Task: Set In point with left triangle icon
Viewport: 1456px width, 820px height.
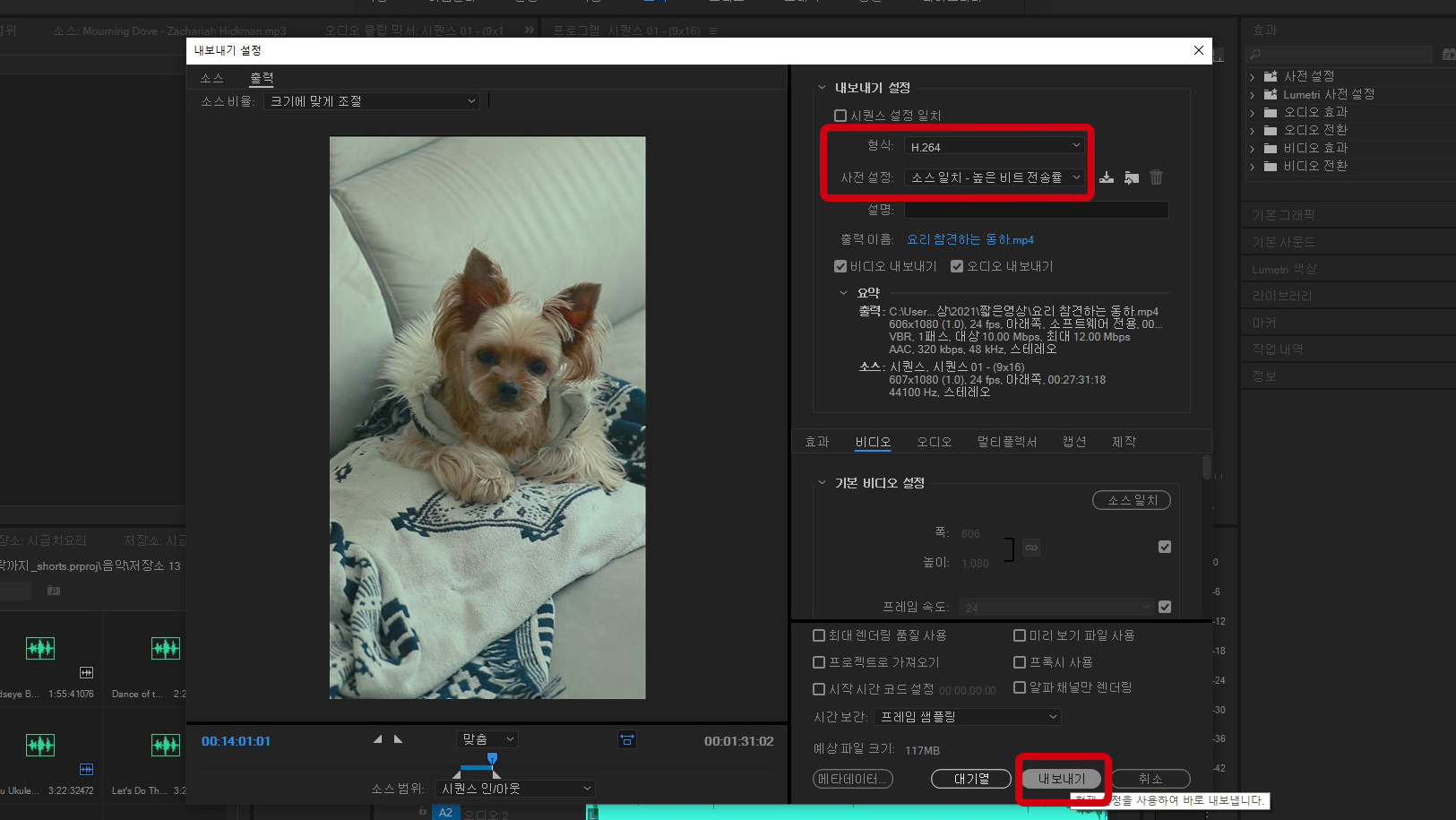Action: [378, 739]
